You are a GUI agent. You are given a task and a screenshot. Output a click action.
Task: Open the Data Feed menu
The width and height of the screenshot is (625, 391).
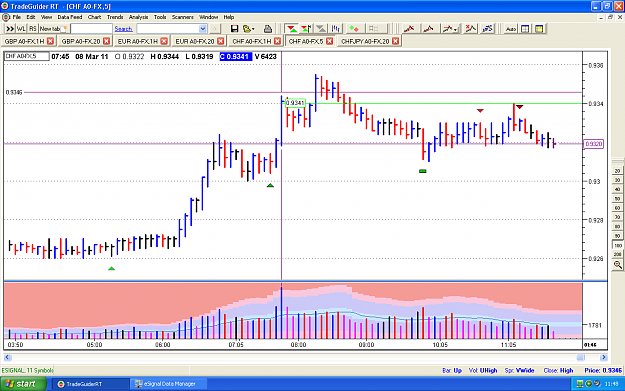tap(70, 17)
